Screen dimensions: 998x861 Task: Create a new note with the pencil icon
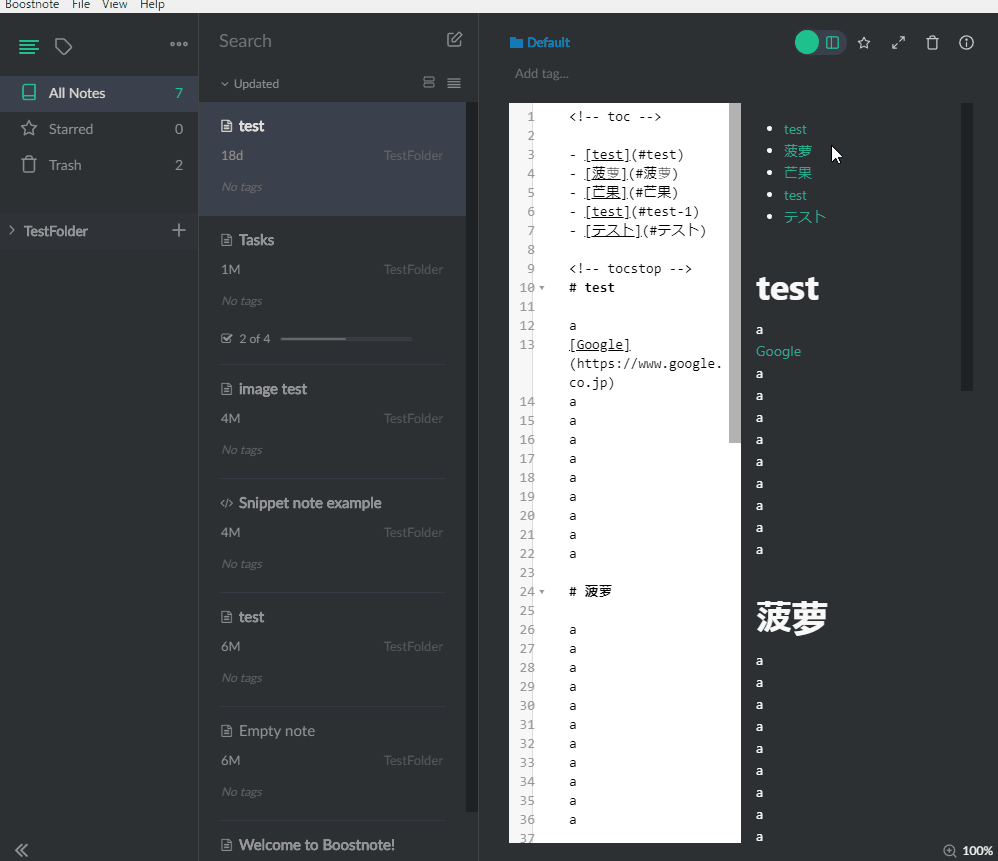point(454,39)
